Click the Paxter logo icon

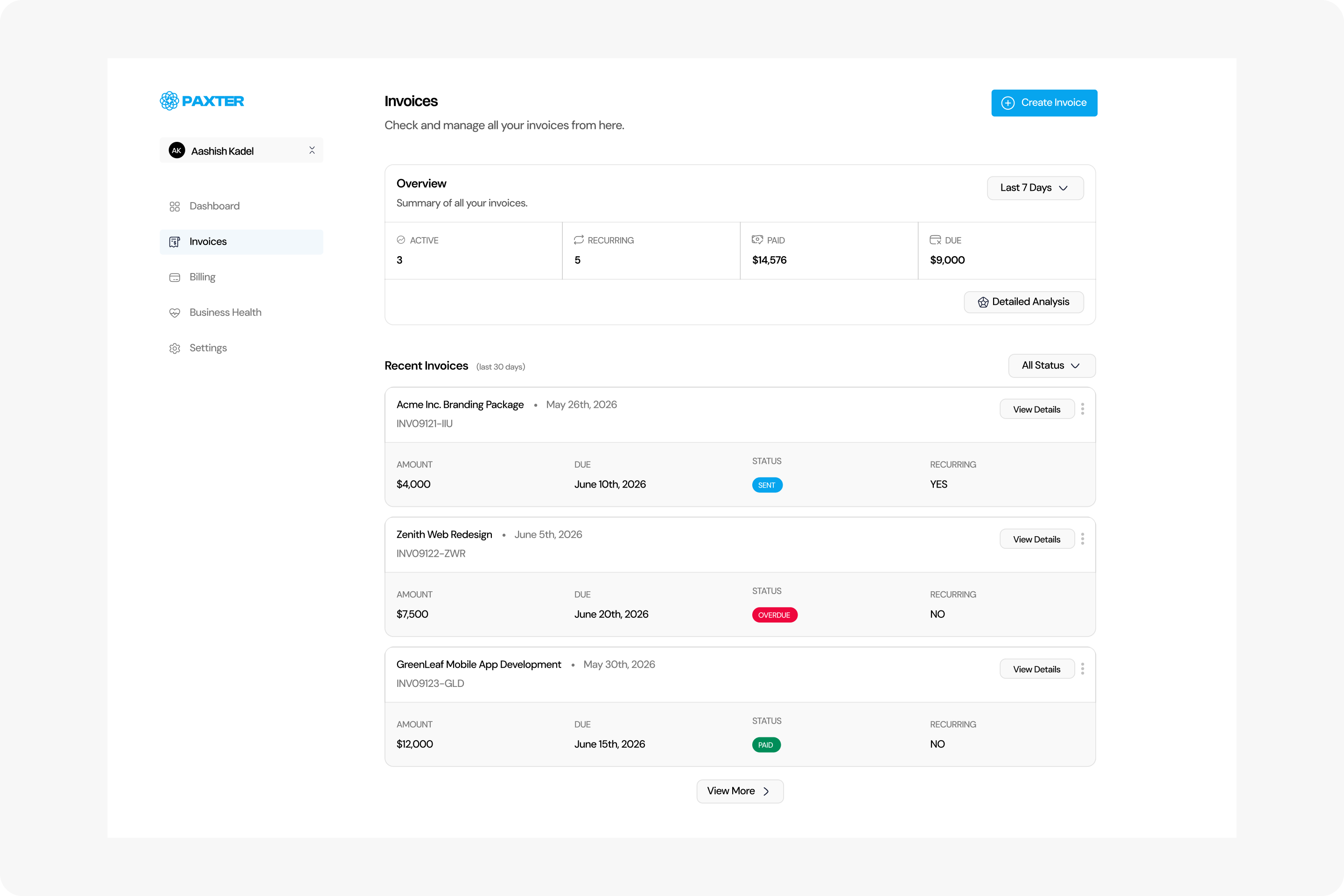169,101
